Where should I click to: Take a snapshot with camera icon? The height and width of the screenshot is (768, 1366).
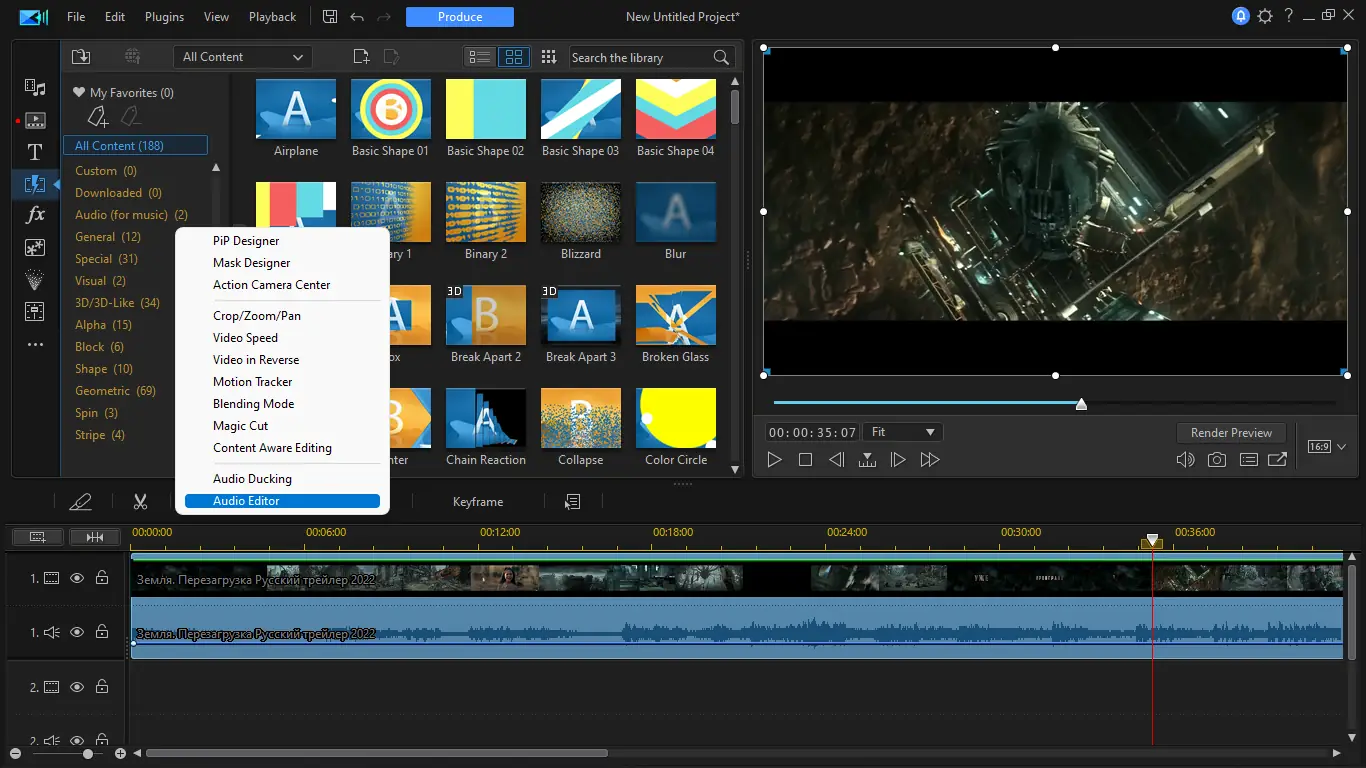point(1216,460)
